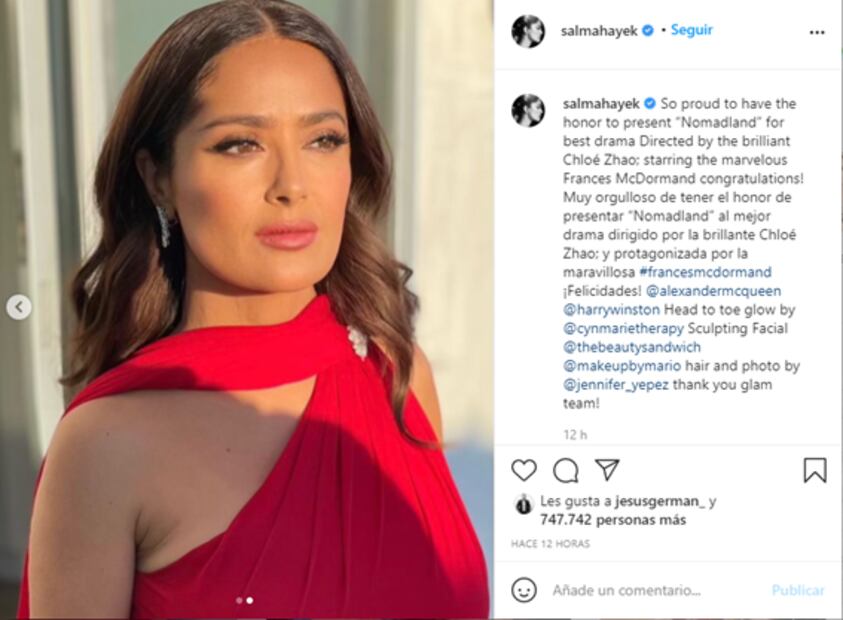Share the post using paper plane icon
843x620 pixels.
(x=608, y=469)
